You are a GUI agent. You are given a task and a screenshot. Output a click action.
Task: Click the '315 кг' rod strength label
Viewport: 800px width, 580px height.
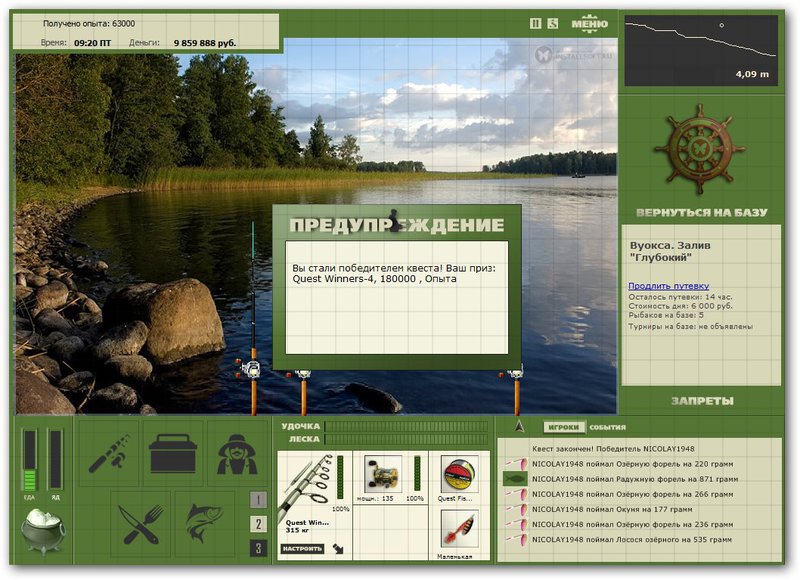point(297,531)
